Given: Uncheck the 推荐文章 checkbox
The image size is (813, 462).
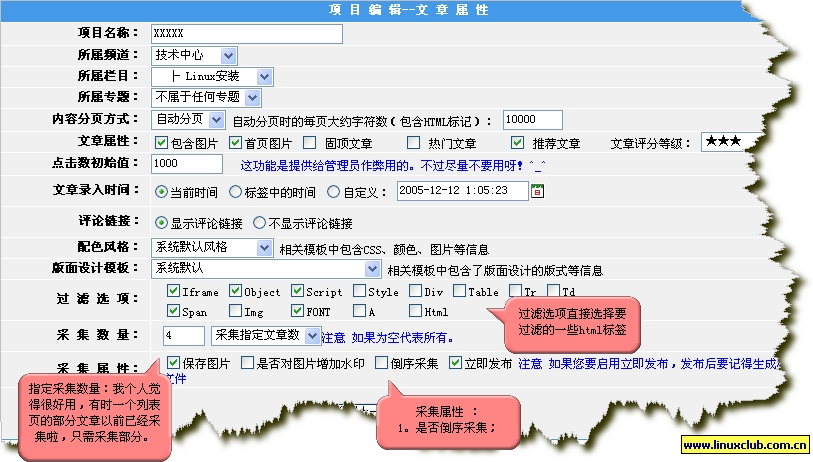Looking at the screenshot, I should (517, 143).
